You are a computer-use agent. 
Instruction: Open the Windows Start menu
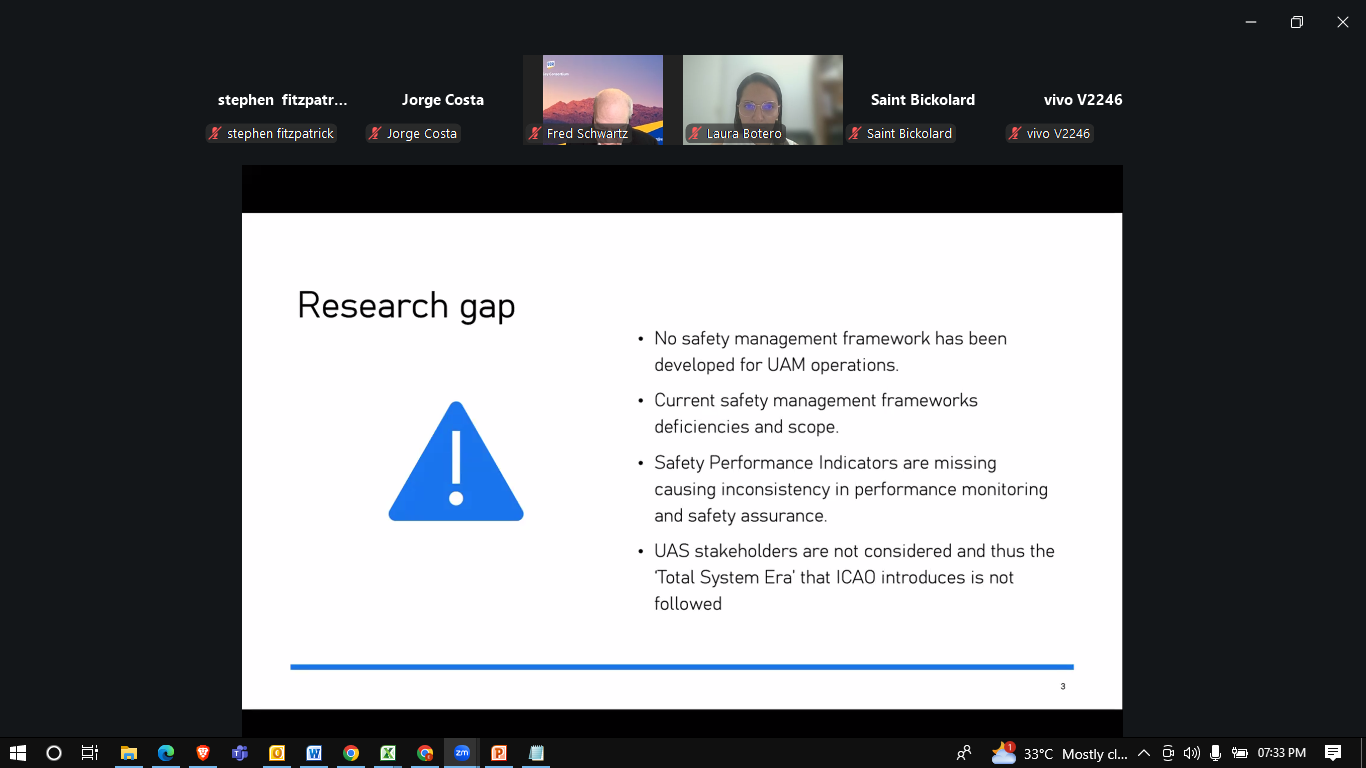pyautogui.click(x=18, y=753)
